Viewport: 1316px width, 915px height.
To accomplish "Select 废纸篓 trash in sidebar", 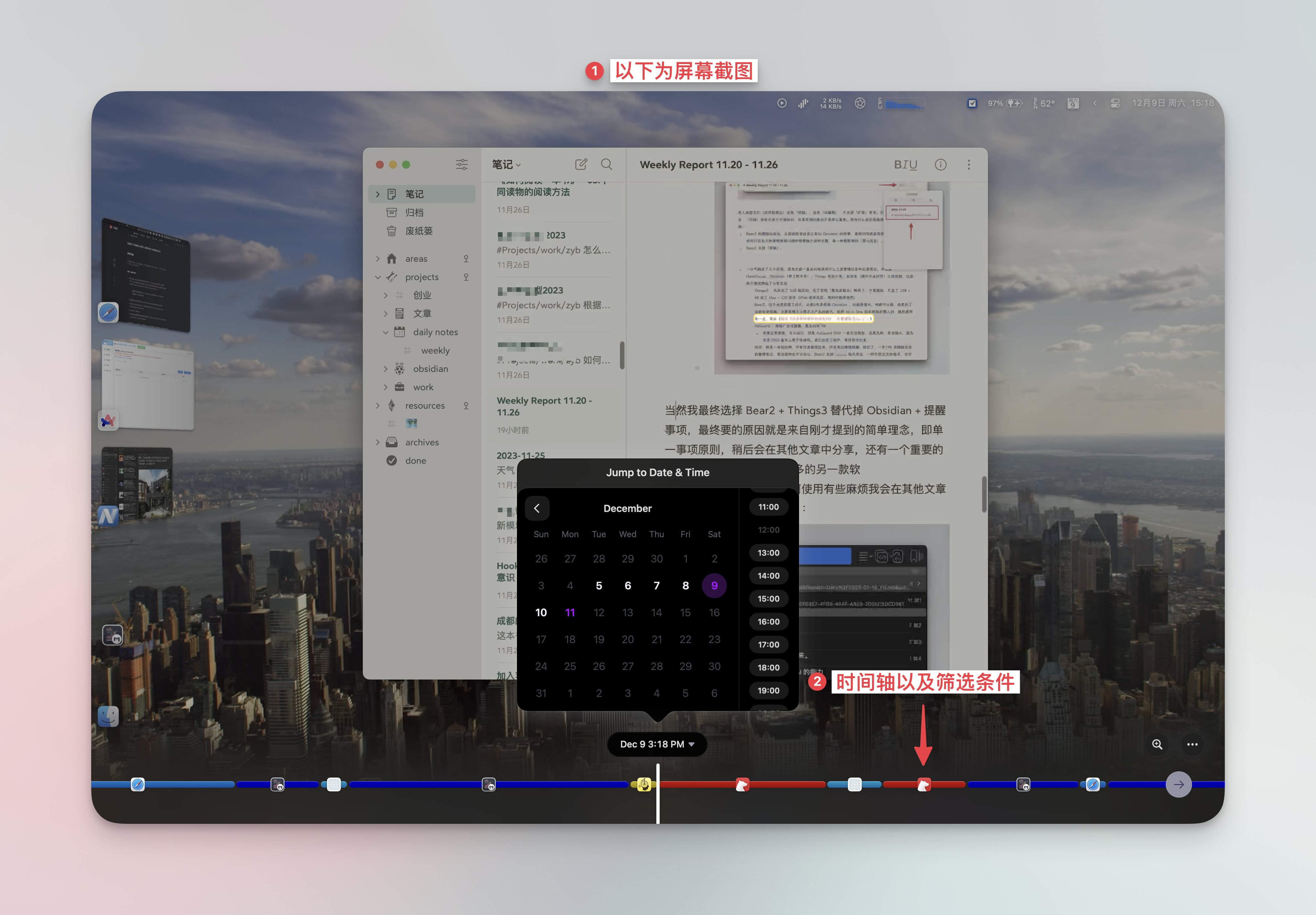I will click(421, 231).
